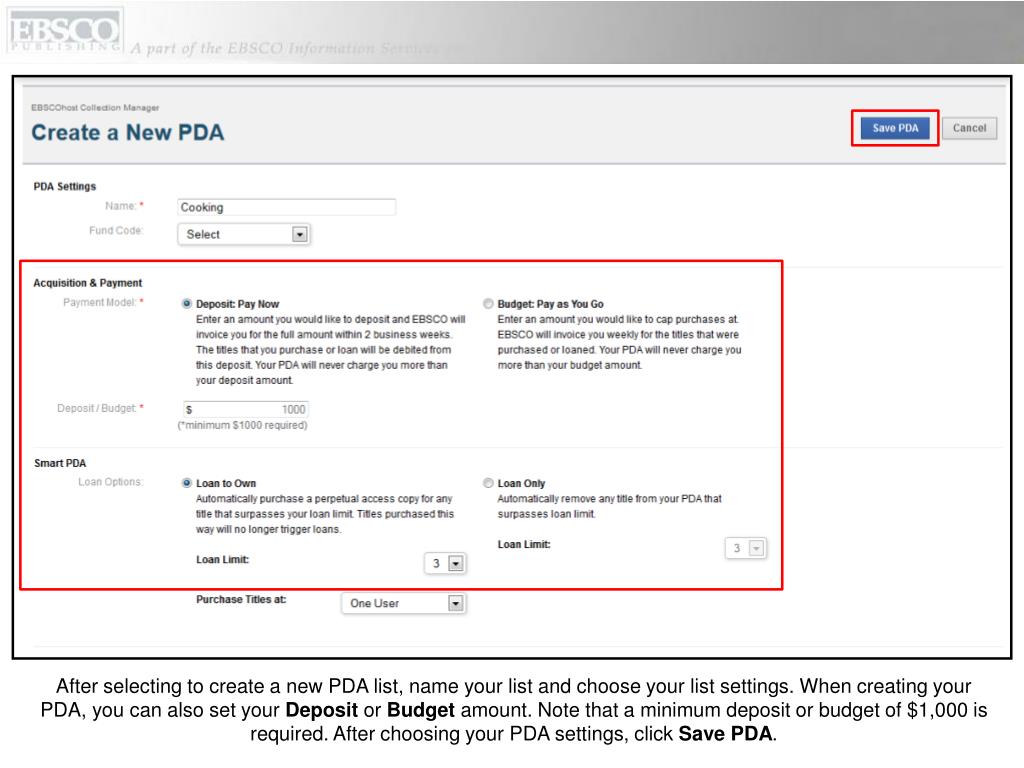Open Purchase Titles at One User dropdown
Screen dimensions: 1024x768
(x=404, y=603)
